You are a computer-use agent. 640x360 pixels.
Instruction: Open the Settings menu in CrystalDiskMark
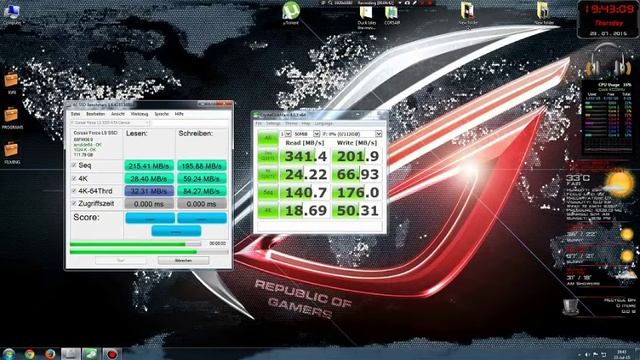pyautogui.click(x=273, y=124)
